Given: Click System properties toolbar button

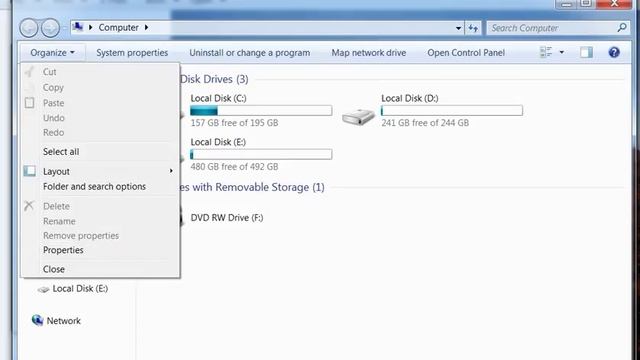Looking at the screenshot, I should [132, 53].
